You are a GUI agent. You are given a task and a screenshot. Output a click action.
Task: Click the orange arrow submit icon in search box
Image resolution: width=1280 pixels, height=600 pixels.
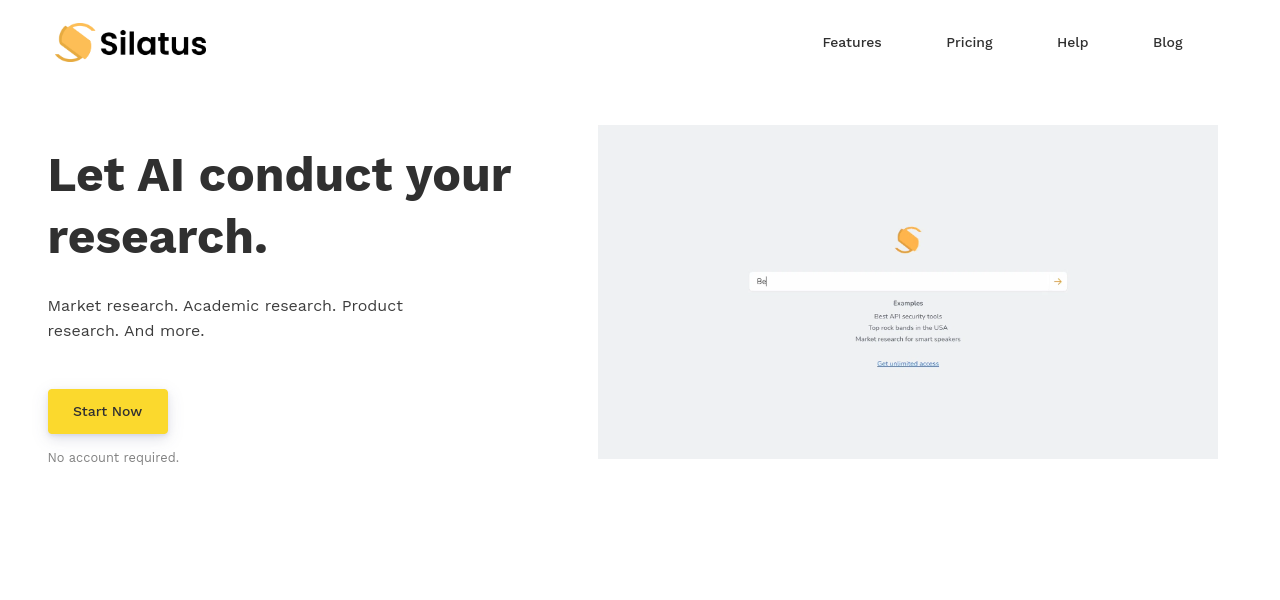pos(1057,282)
